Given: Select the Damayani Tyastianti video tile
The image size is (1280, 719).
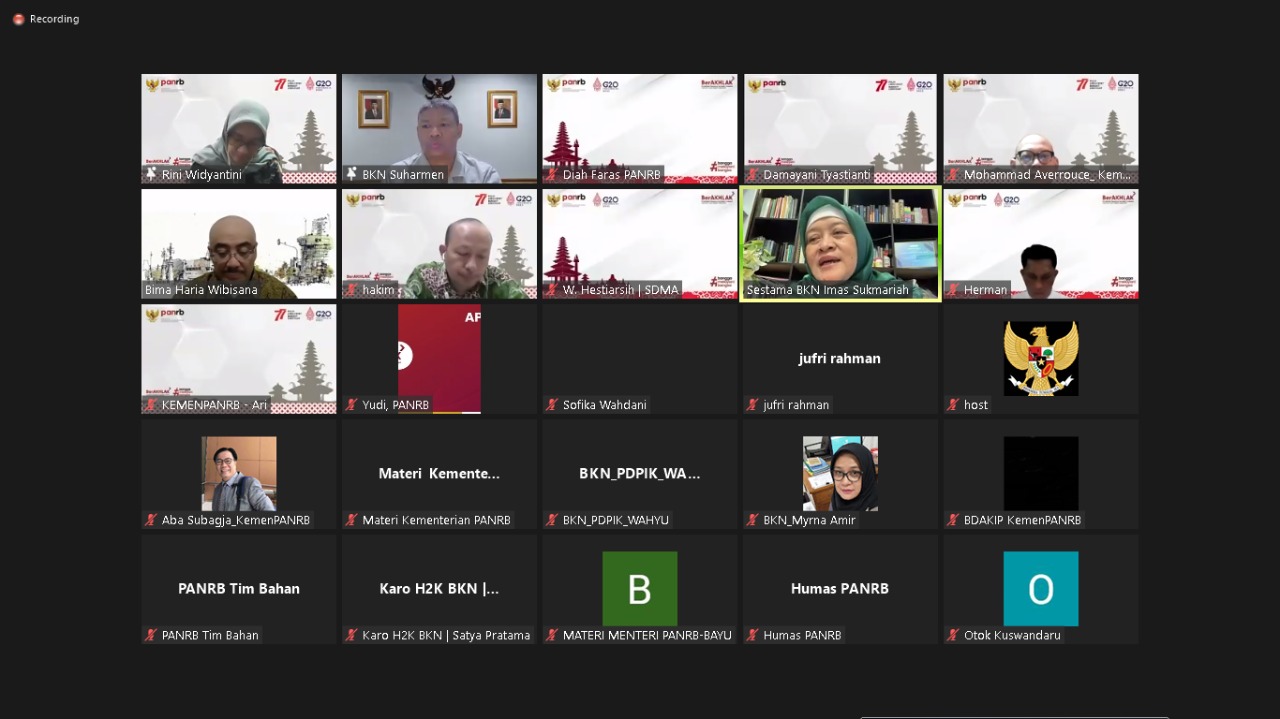Looking at the screenshot, I should point(840,129).
